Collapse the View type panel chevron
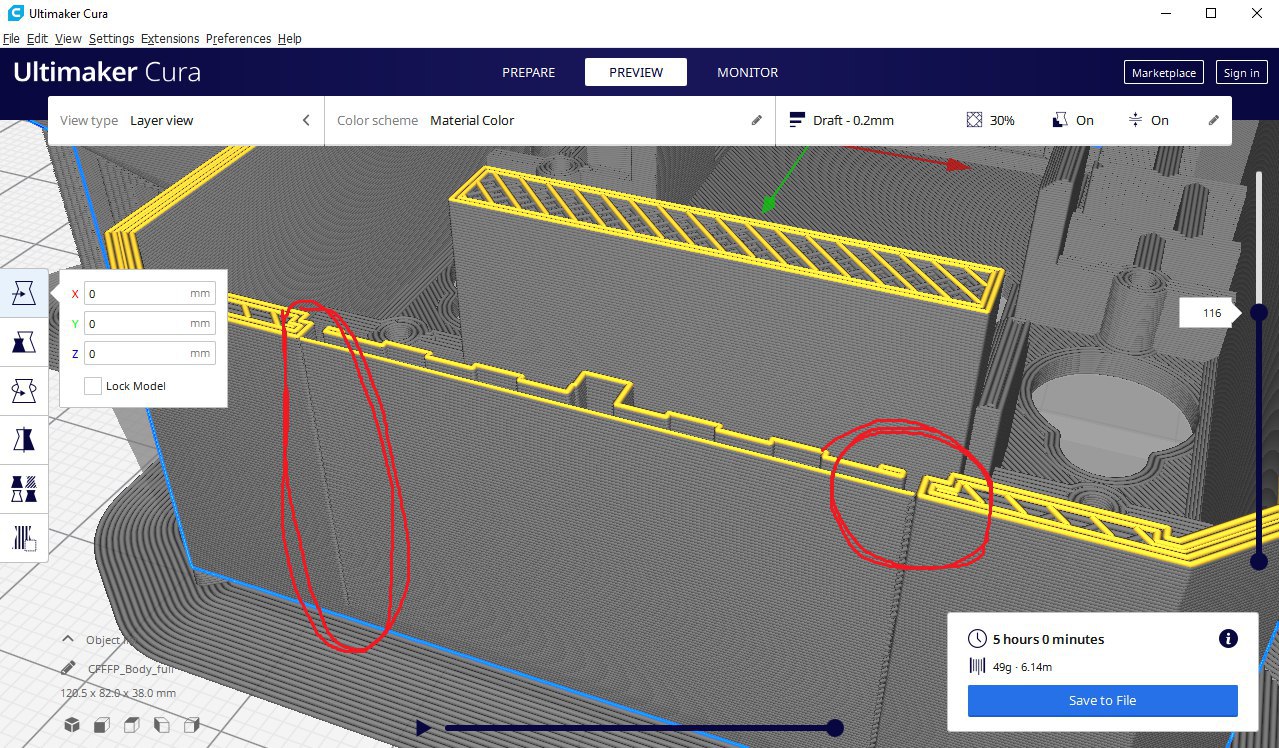The image size is (1279, 748). (306, 120)
